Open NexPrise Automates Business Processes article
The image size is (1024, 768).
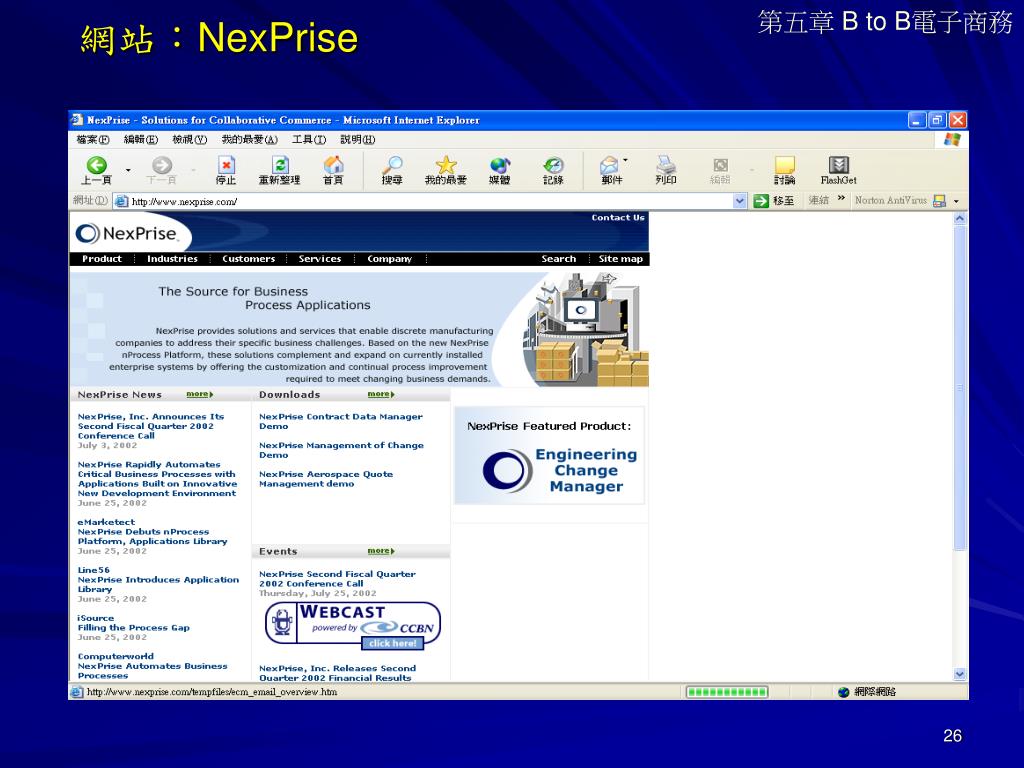pos(153,671)
